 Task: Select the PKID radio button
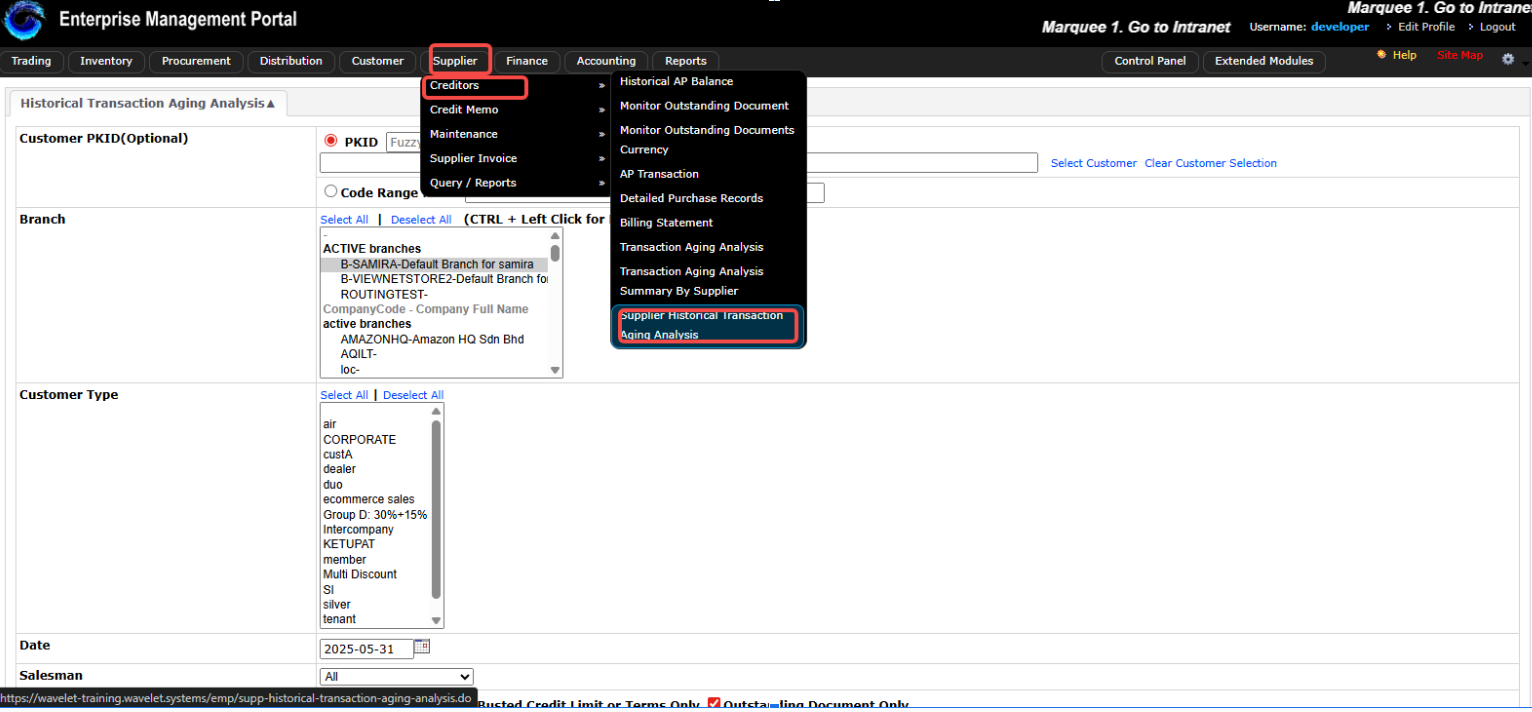(x=330, y=140)
